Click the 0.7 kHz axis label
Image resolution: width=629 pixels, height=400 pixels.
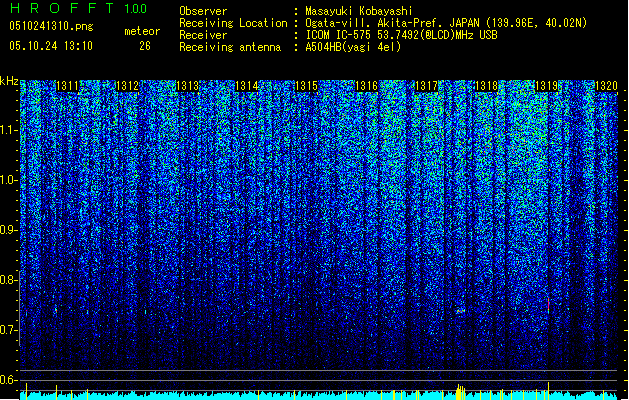click(x=9, y=330)
